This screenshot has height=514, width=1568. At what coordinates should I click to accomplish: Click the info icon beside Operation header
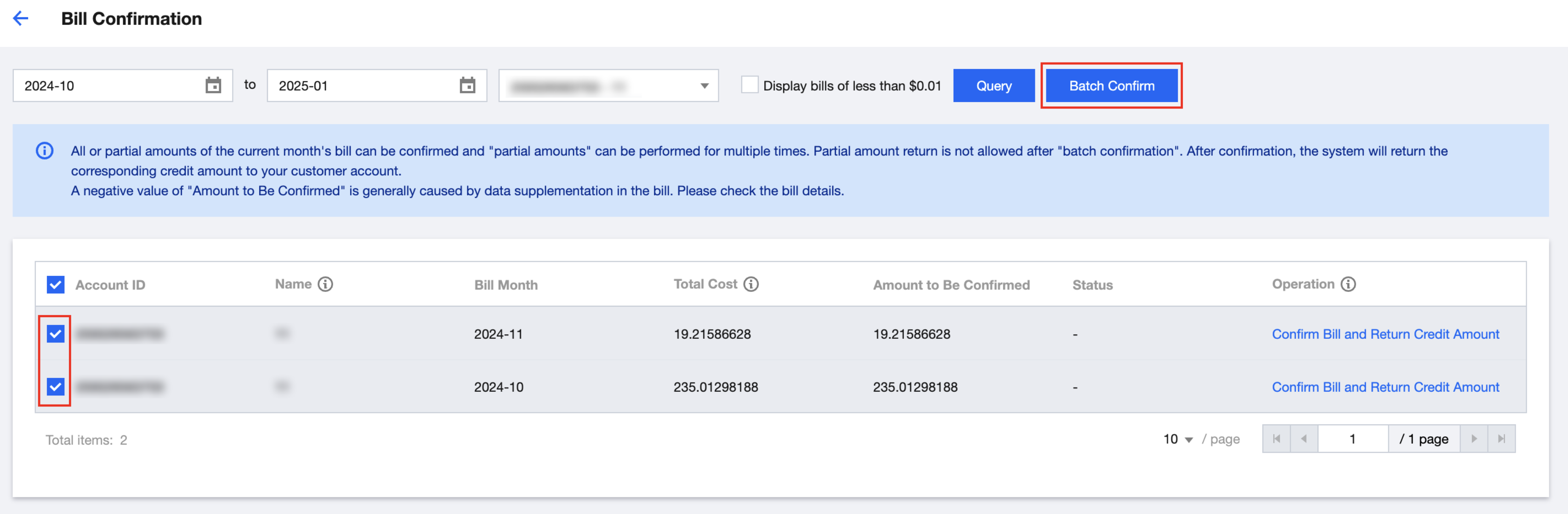pos(1348,285)
